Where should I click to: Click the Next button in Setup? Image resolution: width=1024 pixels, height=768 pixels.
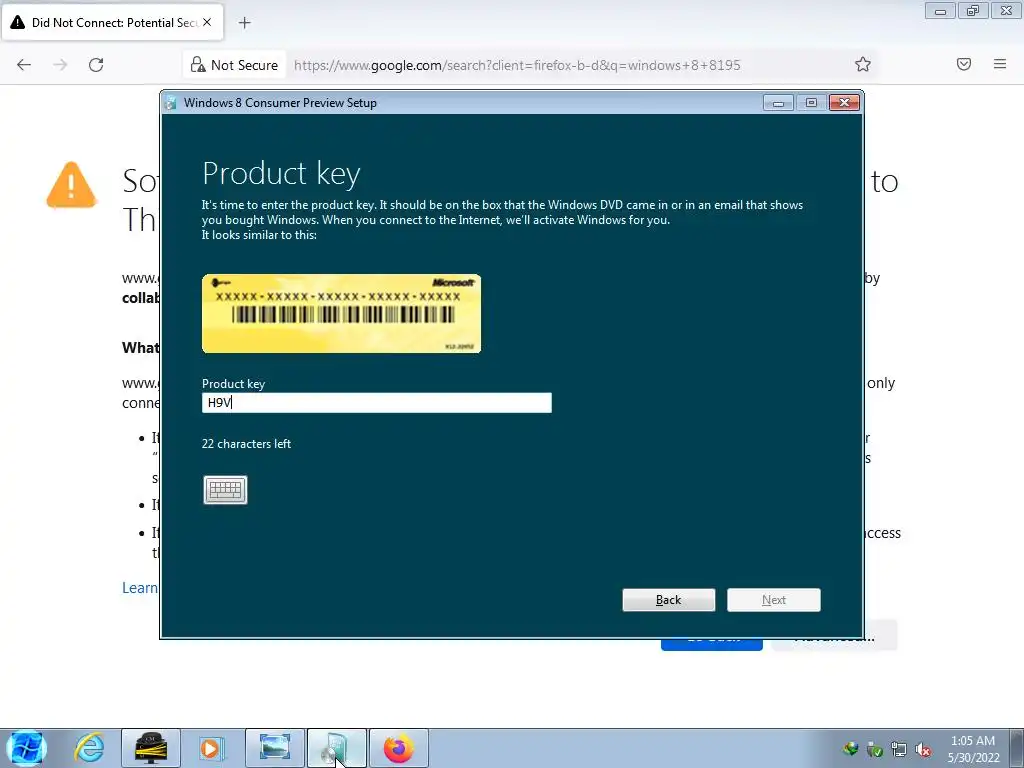(x=774, y=600)
